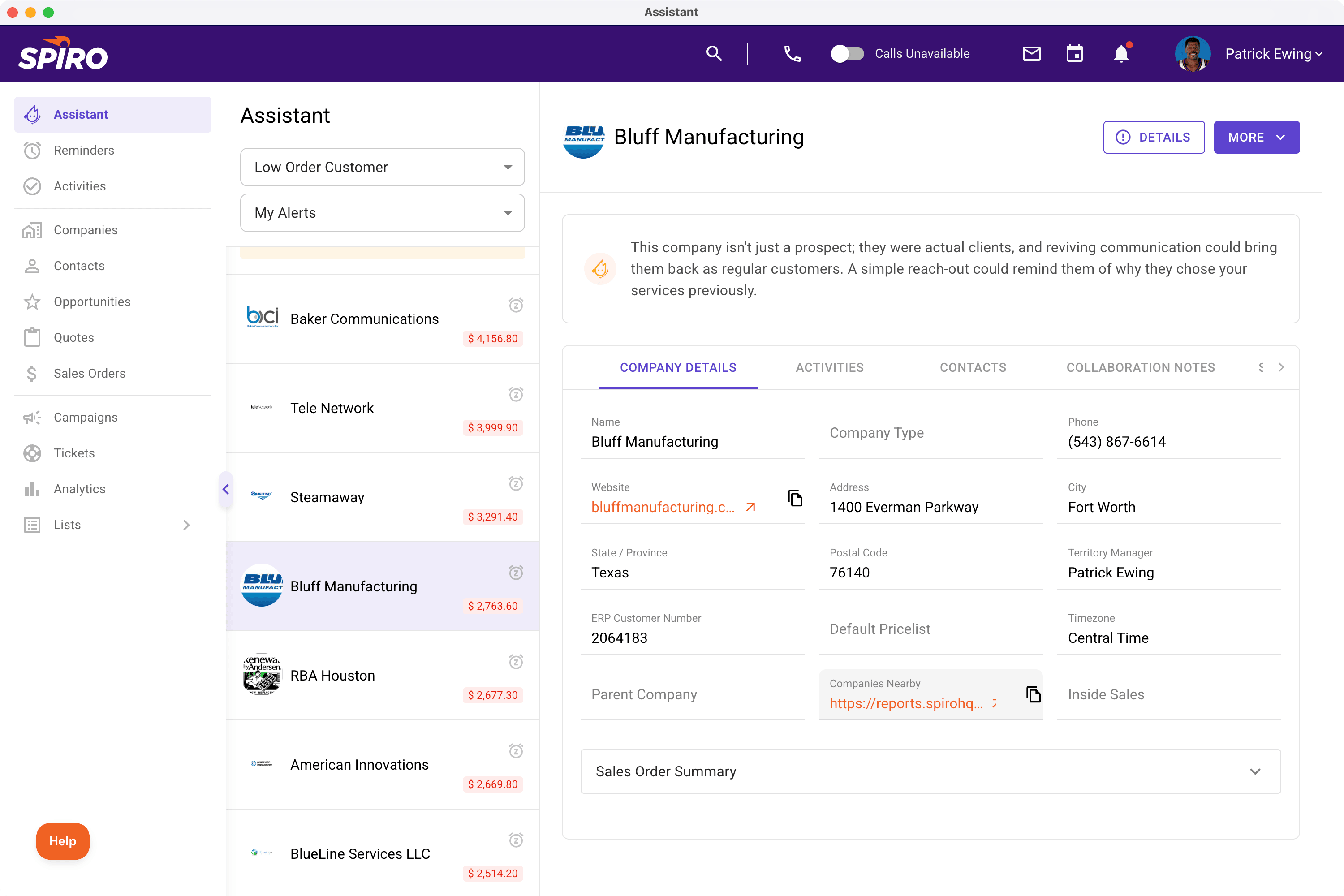
Task: Open Opportunities star icon
Action: (x=32, y=302)
